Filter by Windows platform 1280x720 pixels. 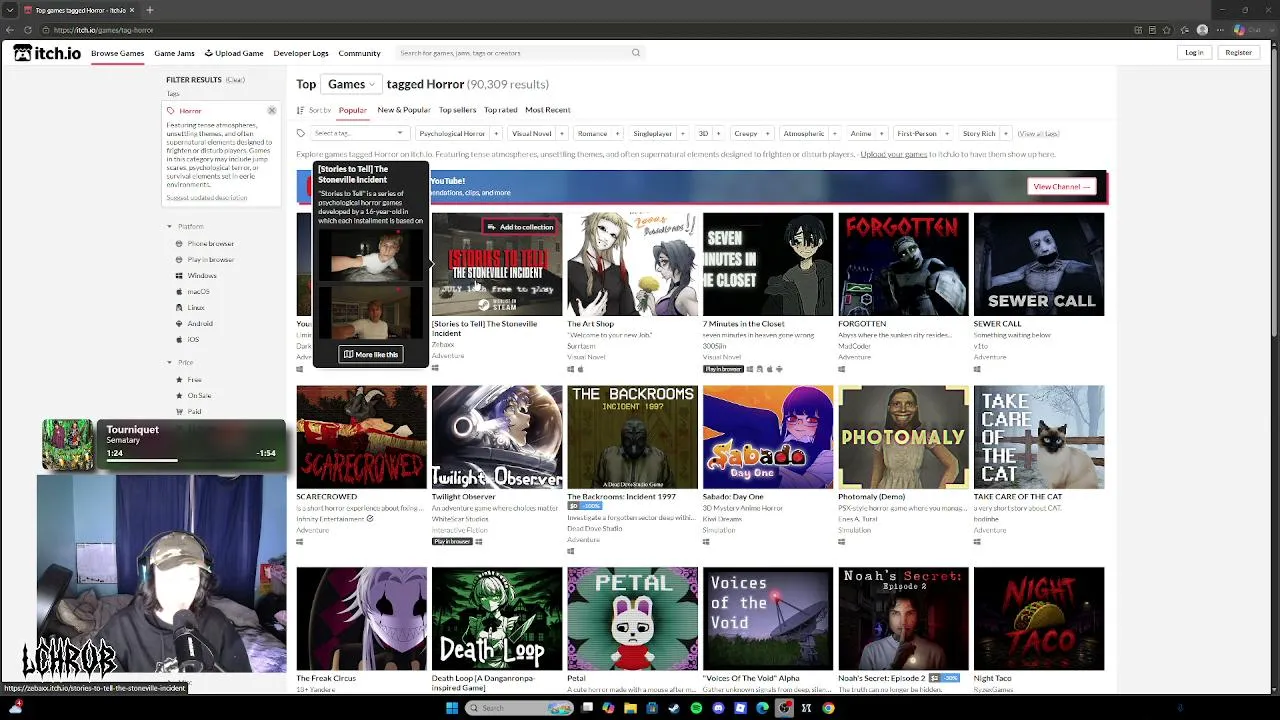click(202, 276)
